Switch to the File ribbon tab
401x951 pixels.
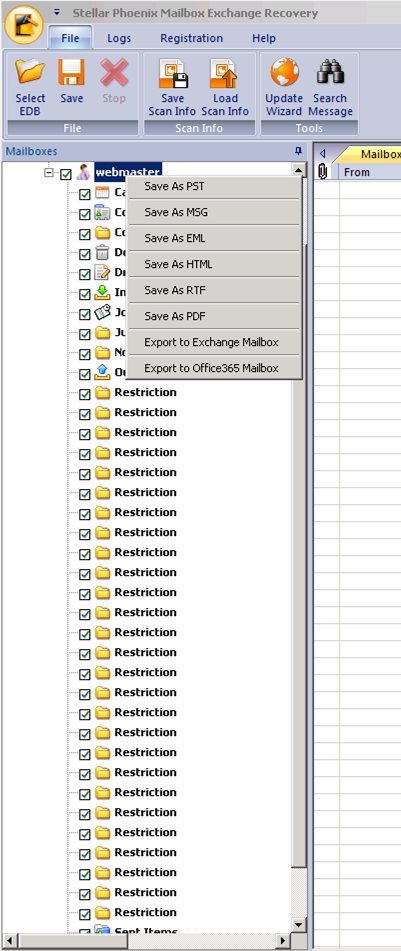(70, 38)
